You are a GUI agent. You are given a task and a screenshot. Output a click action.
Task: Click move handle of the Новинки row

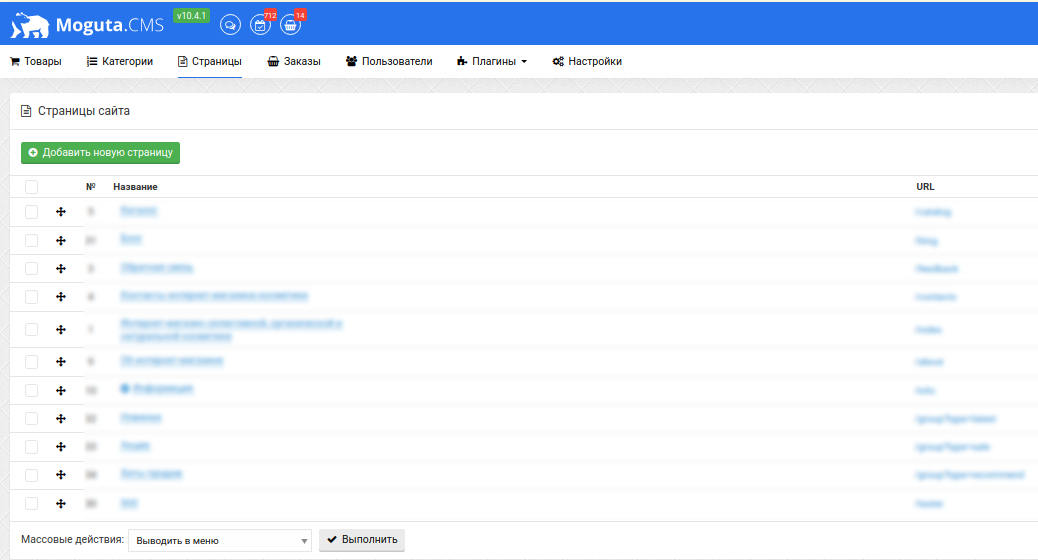[x=61, y=418]
